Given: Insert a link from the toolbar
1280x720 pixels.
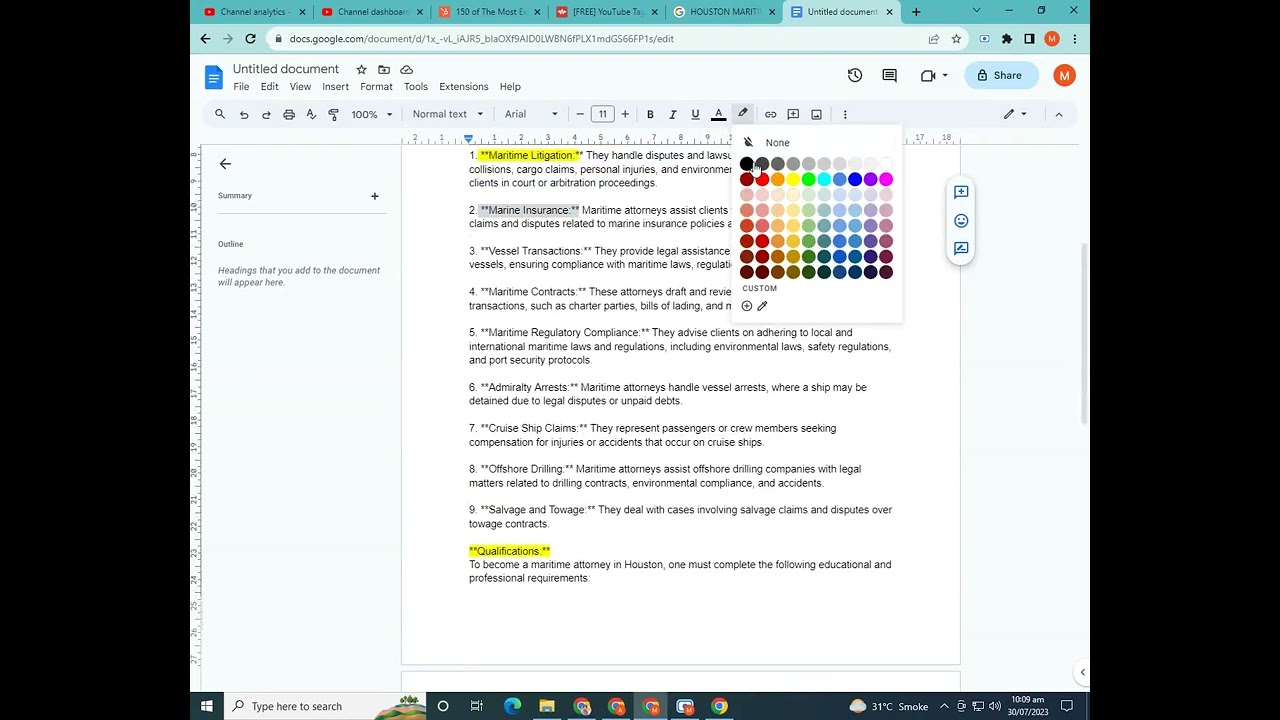Looking at the screenshot, I should (x=770, y=114).
